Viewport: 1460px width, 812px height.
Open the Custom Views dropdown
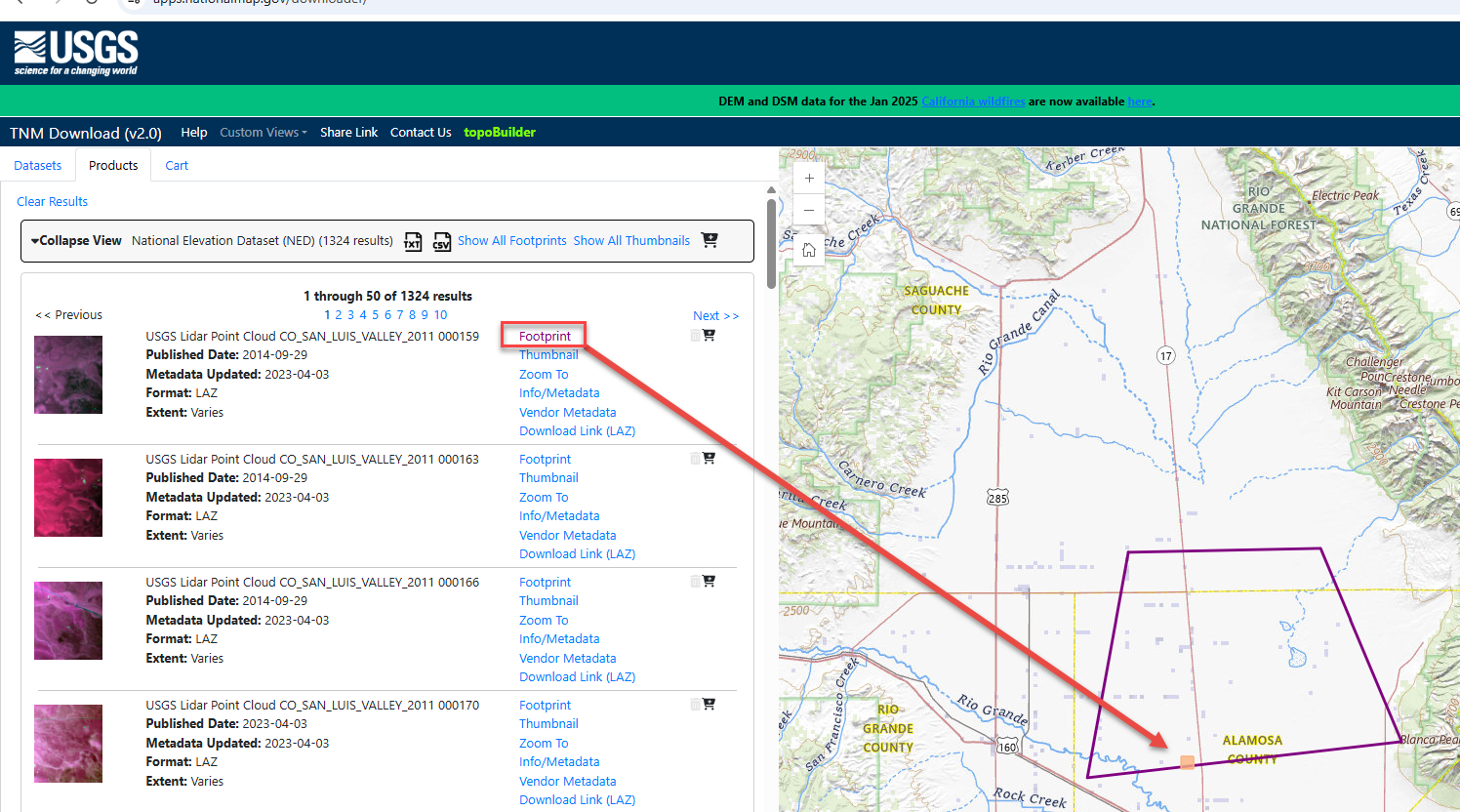pos(263,133)
